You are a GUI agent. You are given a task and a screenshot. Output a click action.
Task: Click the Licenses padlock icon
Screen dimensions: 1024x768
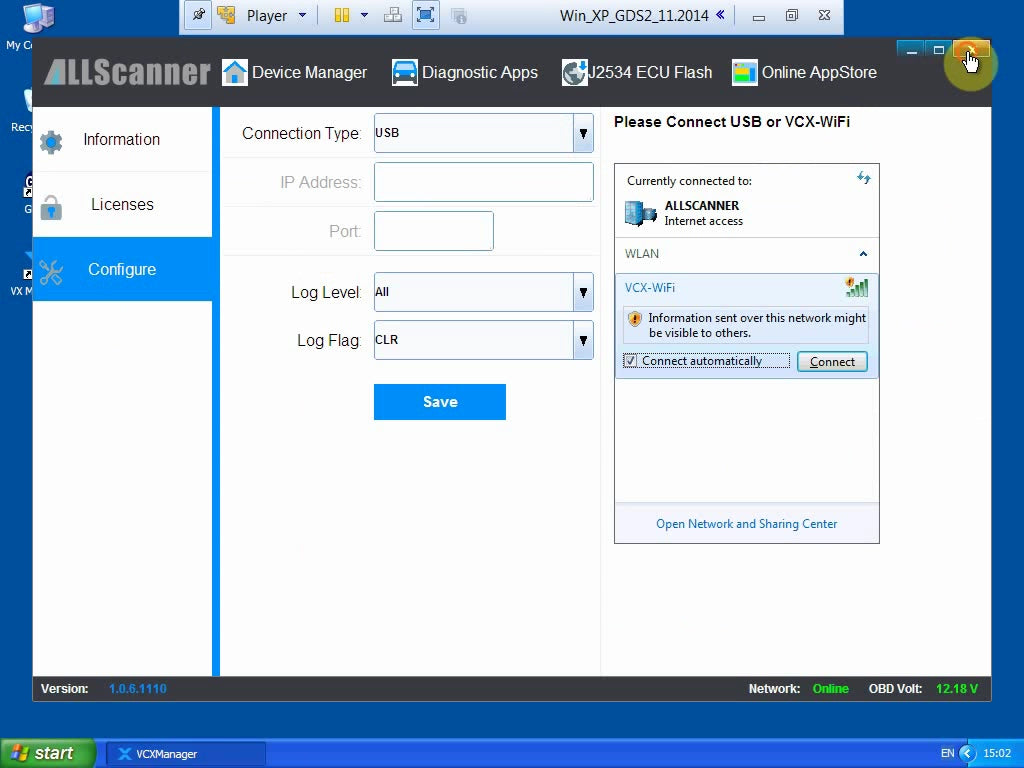pyautogui.click(x=51, y=206)
